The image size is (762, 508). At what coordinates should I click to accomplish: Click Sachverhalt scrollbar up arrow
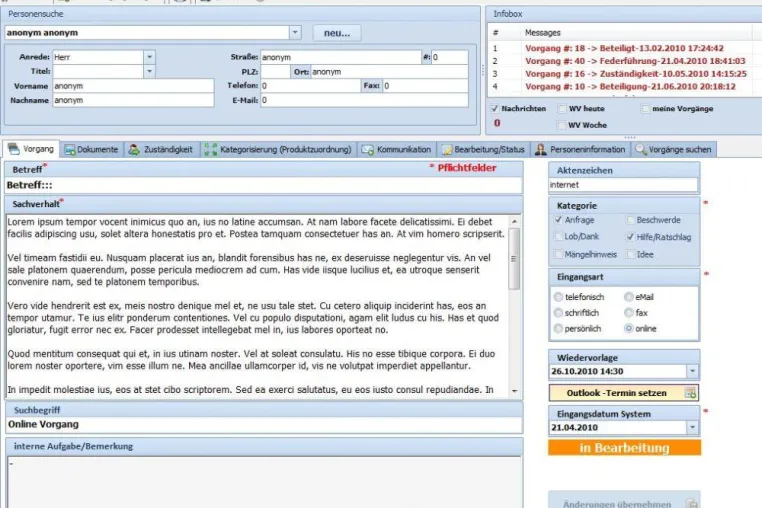[x=514, y=222]
